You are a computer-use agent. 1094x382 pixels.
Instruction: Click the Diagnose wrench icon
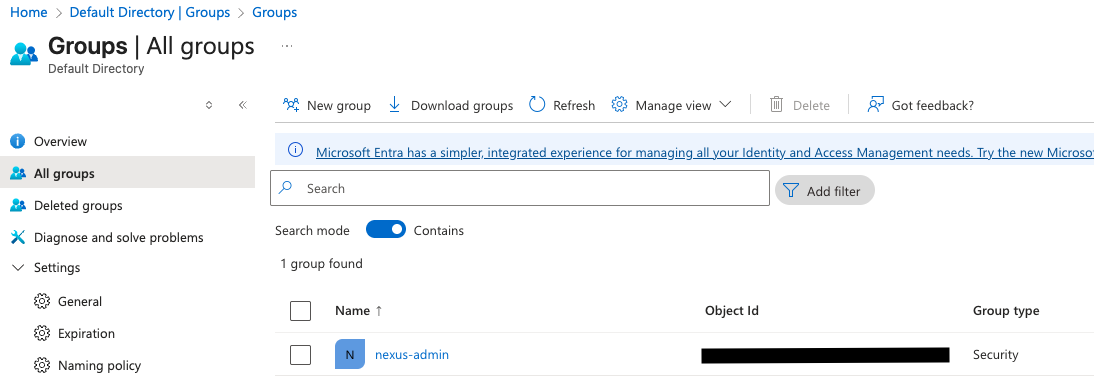(x=18, y=238)
